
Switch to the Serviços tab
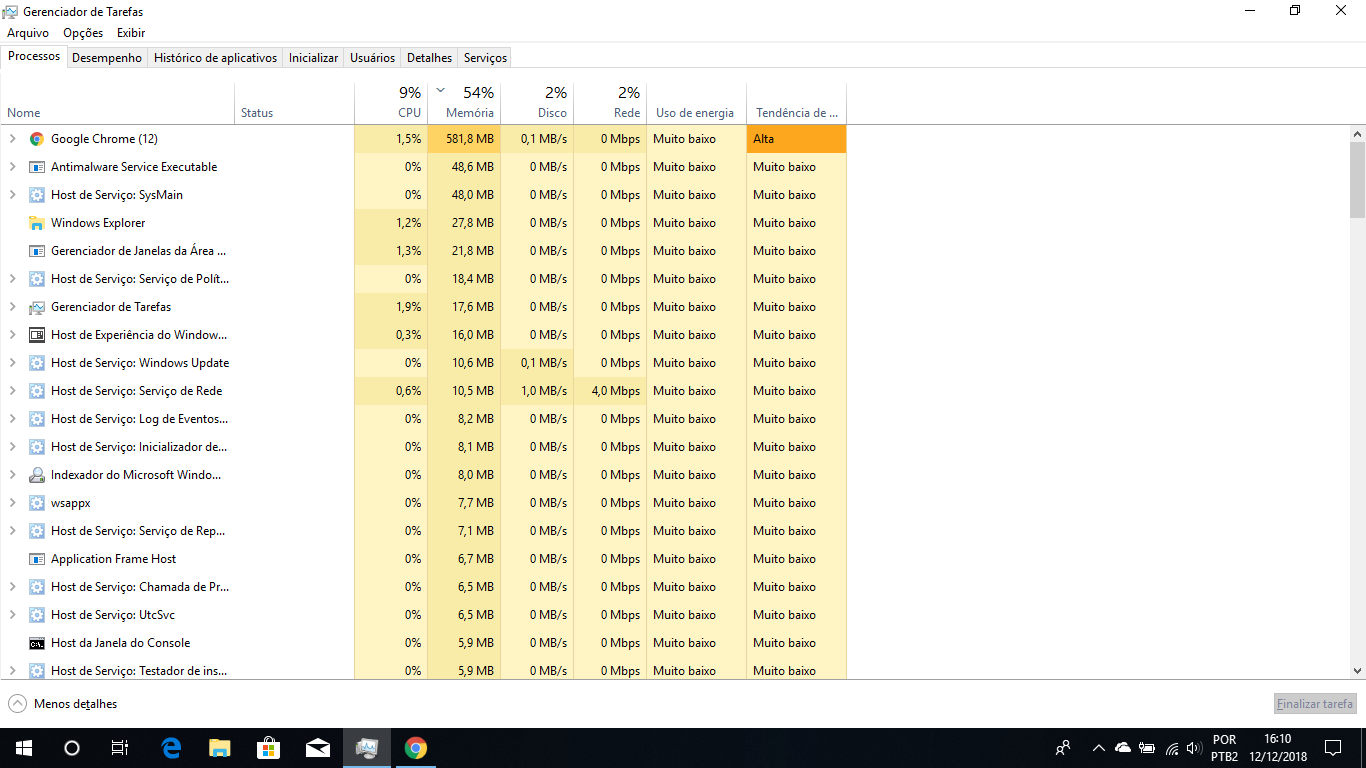486,58
